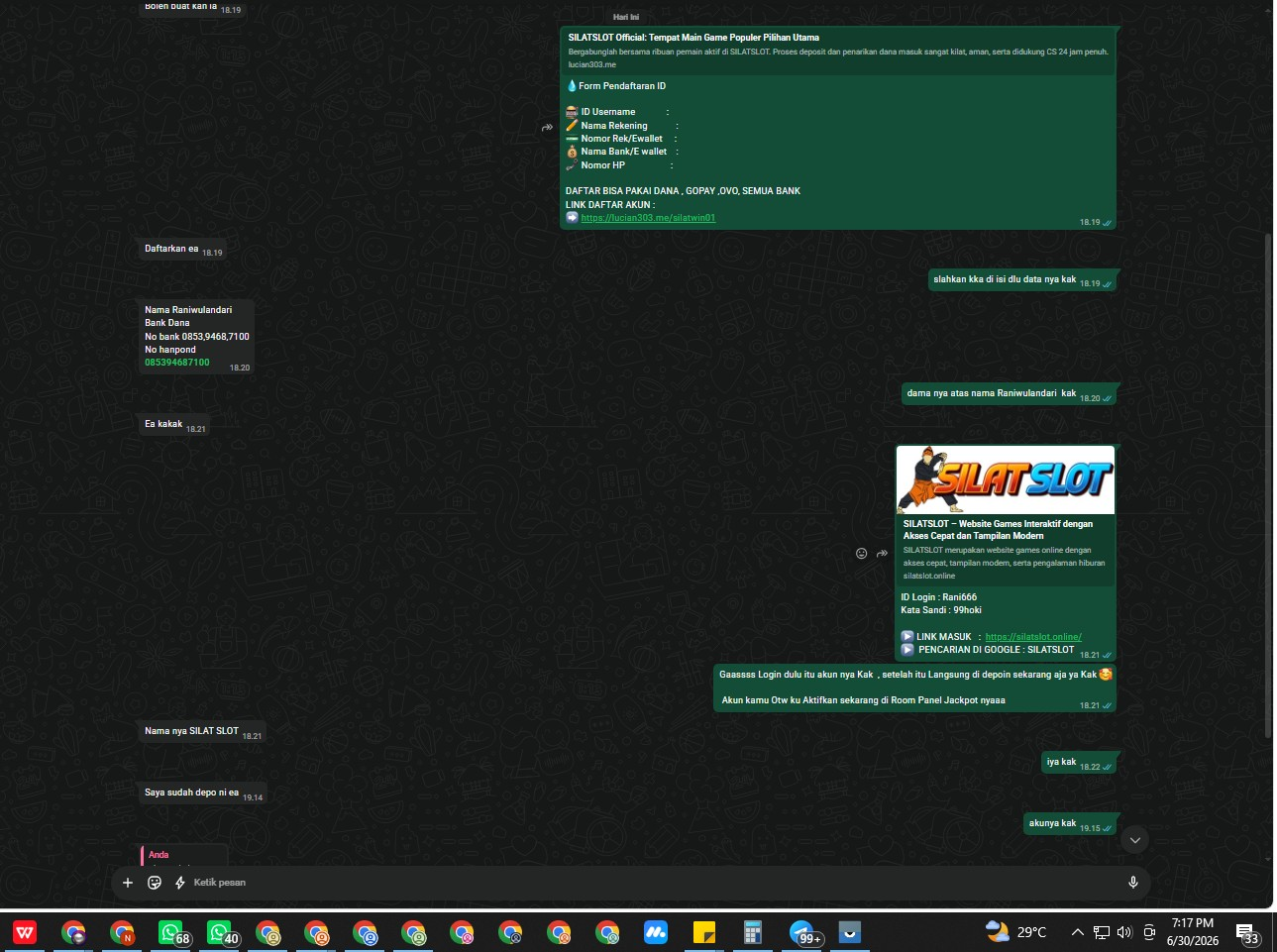Open the attach plus menu
This screenshot has width=1277, height=952.
[x=128, y=883]
